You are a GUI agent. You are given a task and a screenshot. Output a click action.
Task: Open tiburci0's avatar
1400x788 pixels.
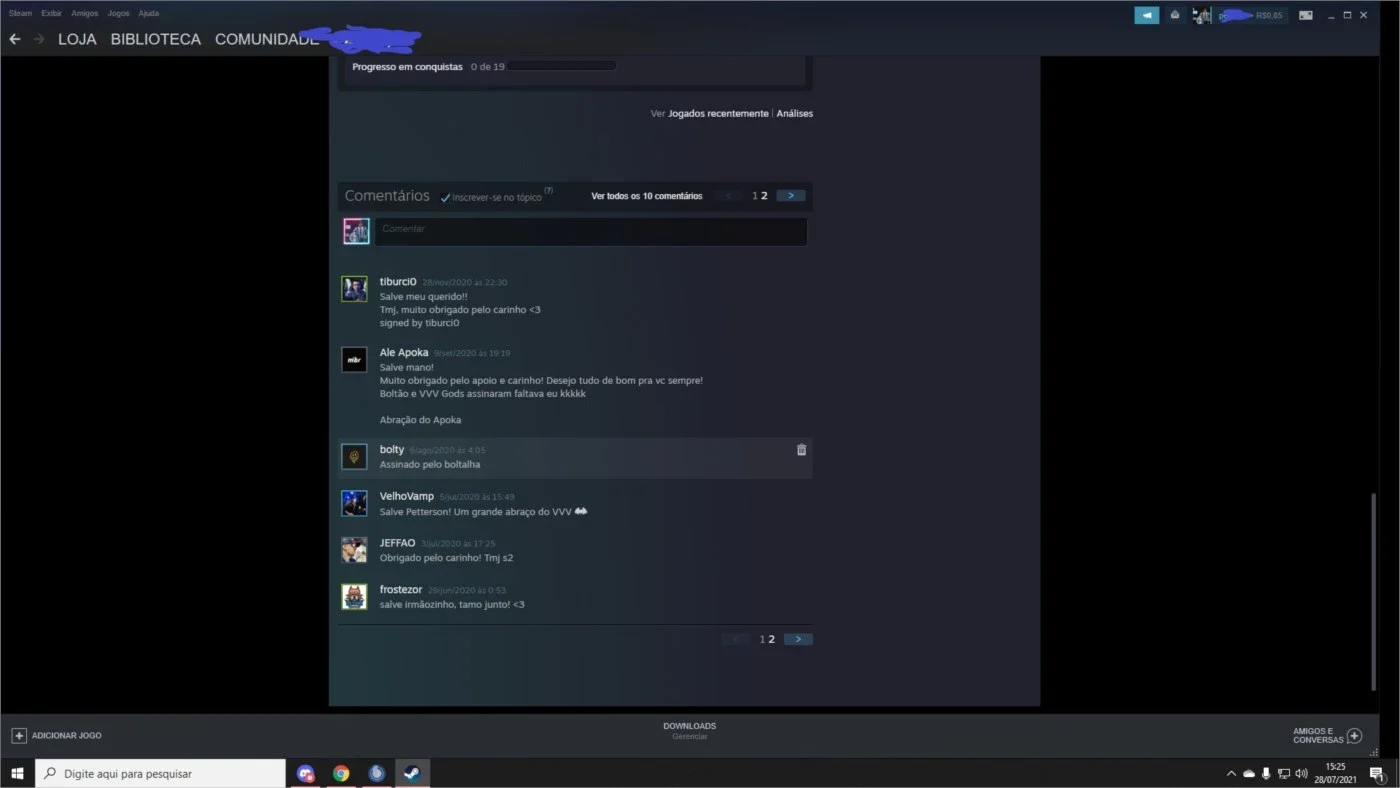tap(354, 289)
